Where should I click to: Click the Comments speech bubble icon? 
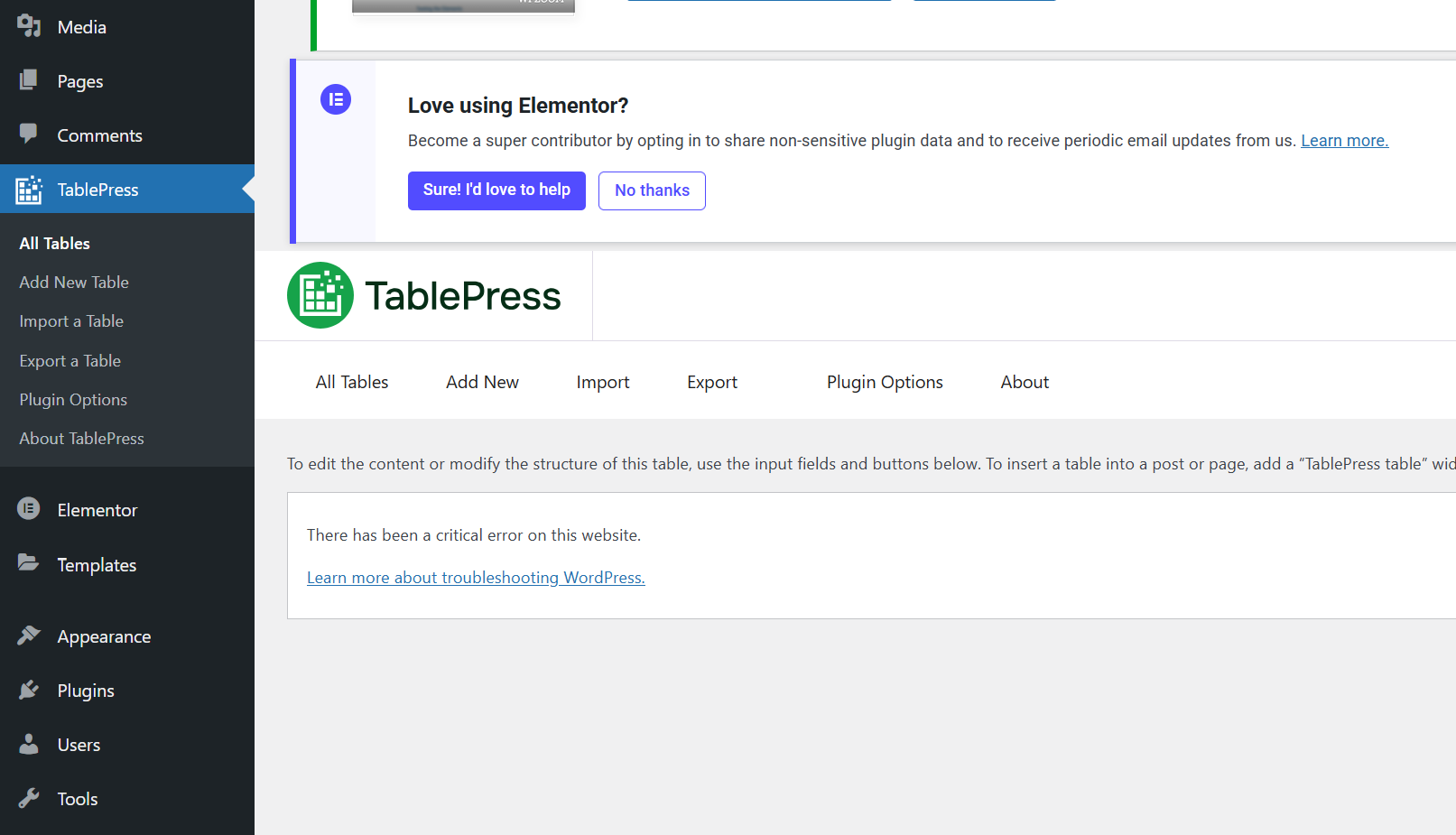(29, 134)
